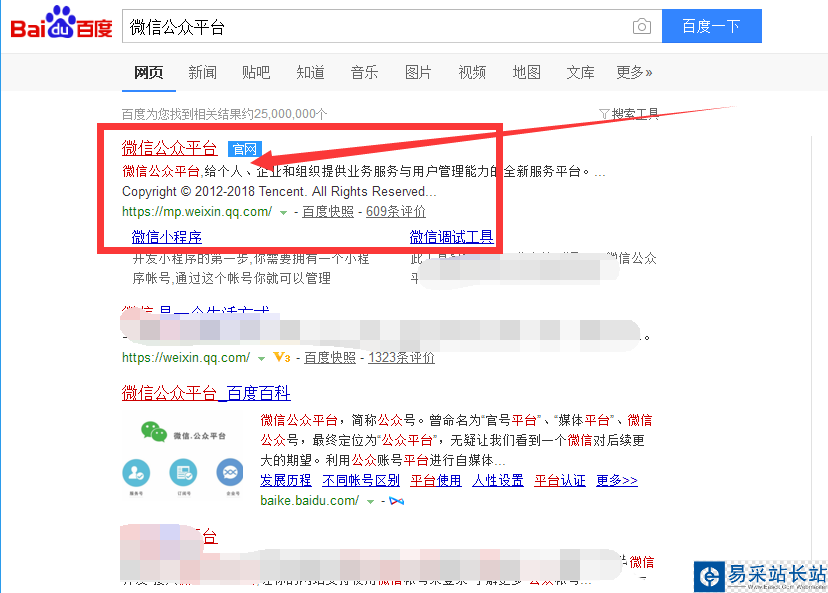828x593 pixels.
Task: Open the 微信小程序 sublink
Action: coord(167,237)
